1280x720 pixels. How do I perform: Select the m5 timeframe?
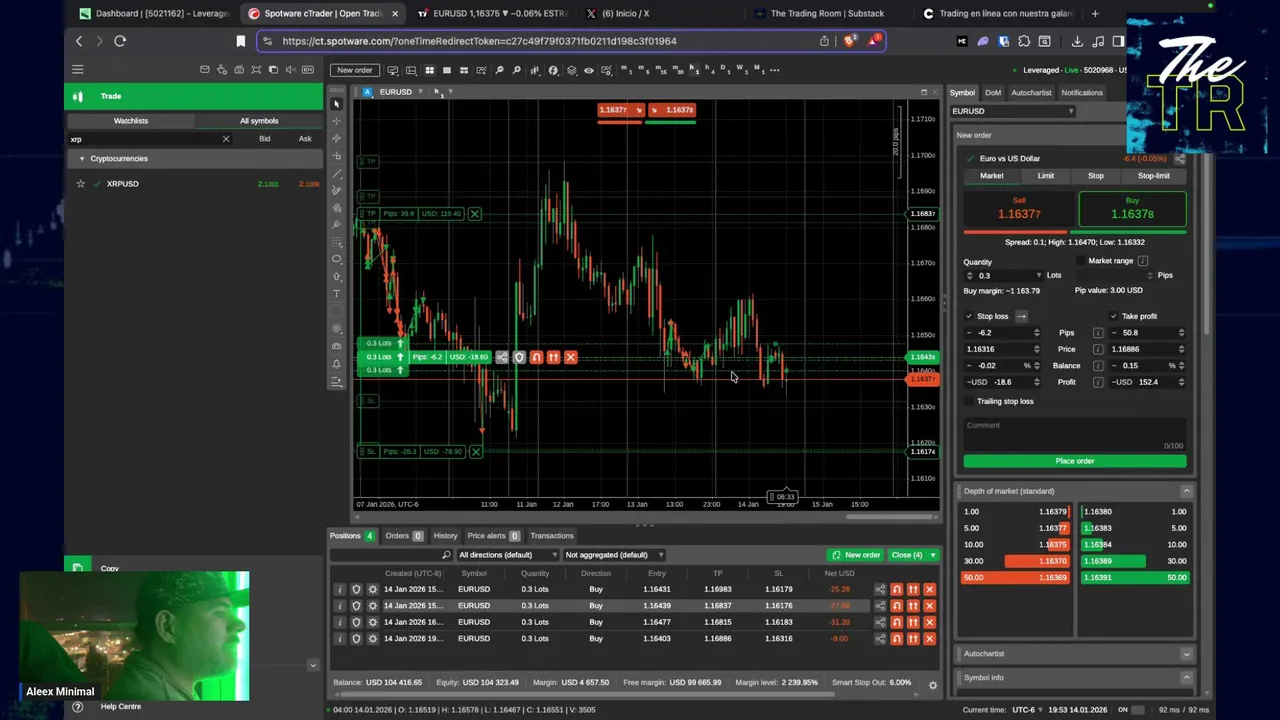pyautogui.click(x=642, y=69)
